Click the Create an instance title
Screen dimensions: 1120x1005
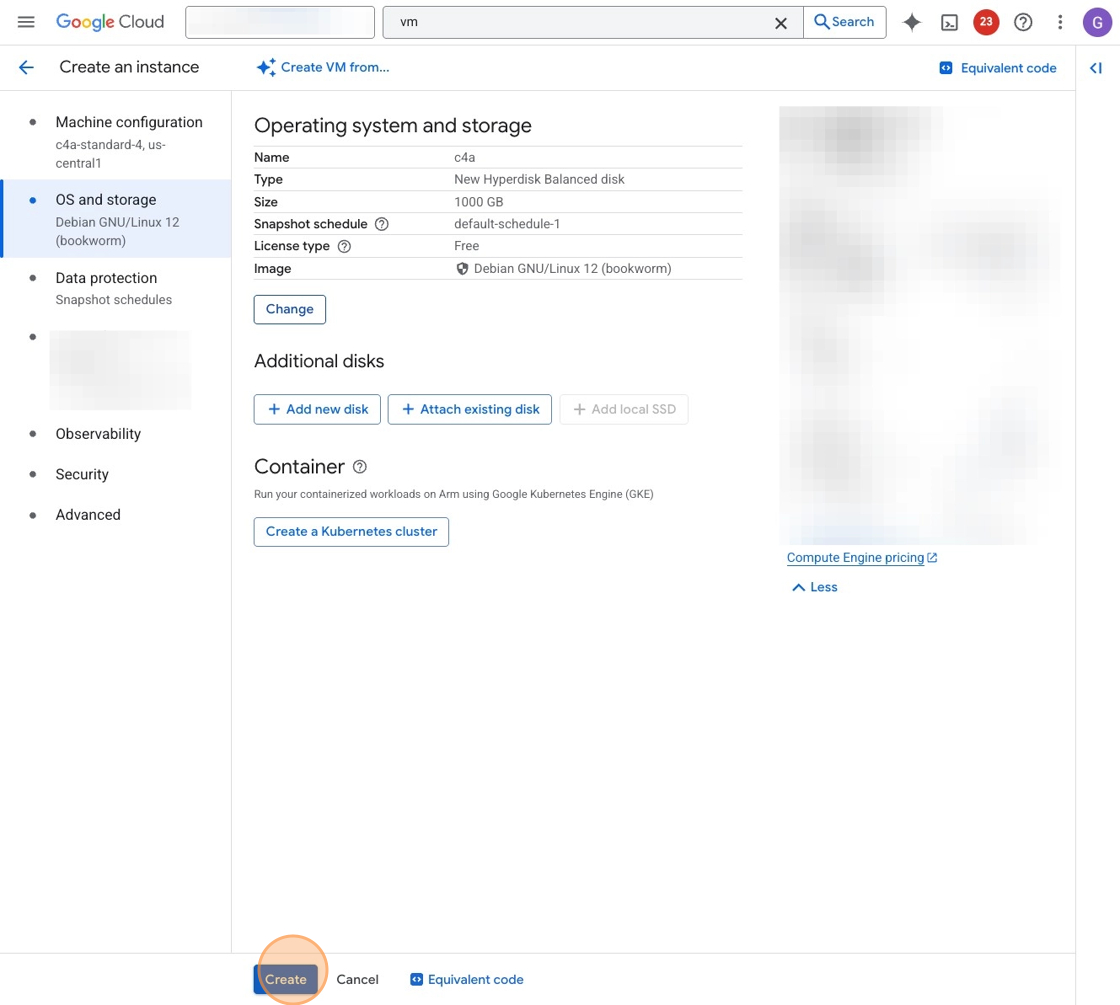[129, 67]
